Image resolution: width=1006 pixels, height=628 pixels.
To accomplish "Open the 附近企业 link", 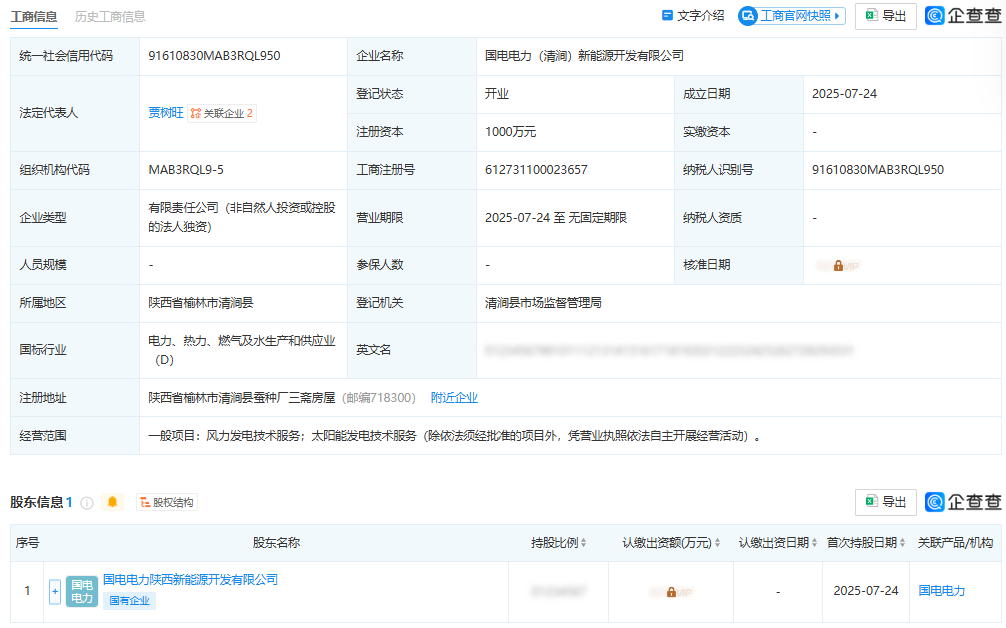I will coord(456,397).
